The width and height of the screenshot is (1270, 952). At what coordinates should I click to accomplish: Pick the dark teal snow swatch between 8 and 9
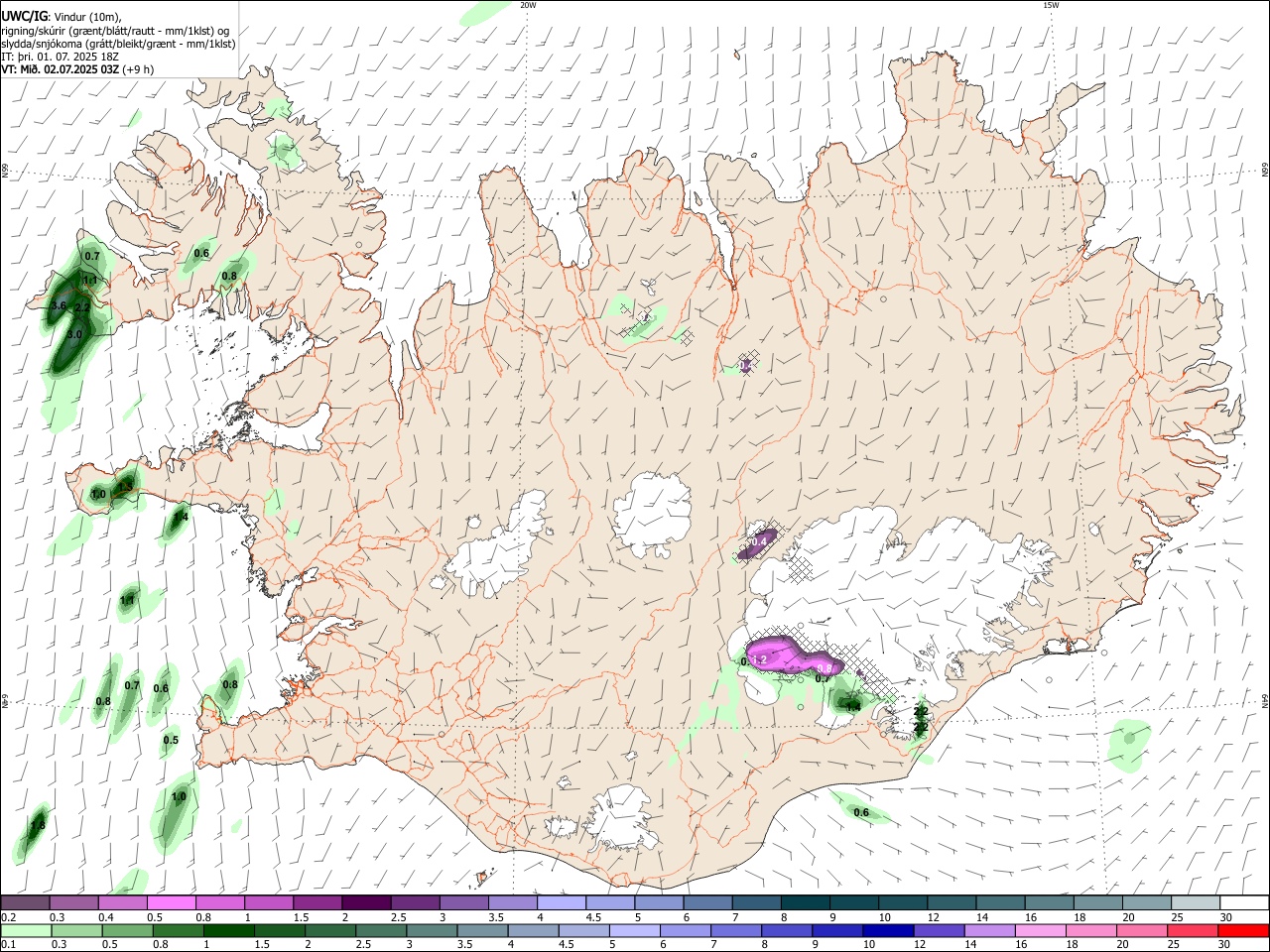pos(804,902)
